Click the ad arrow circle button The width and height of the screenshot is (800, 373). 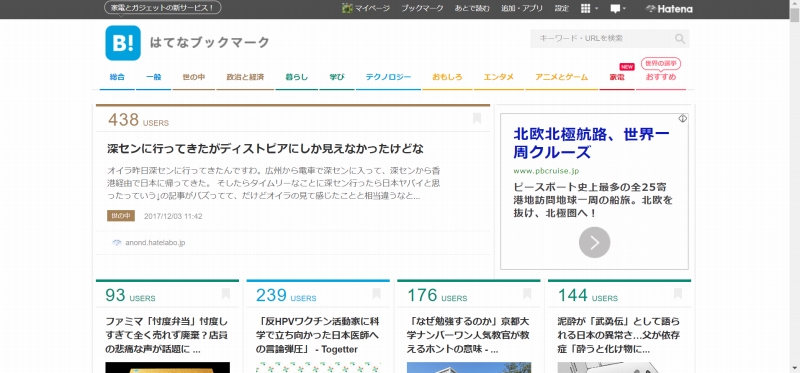[x=594, y=242]
